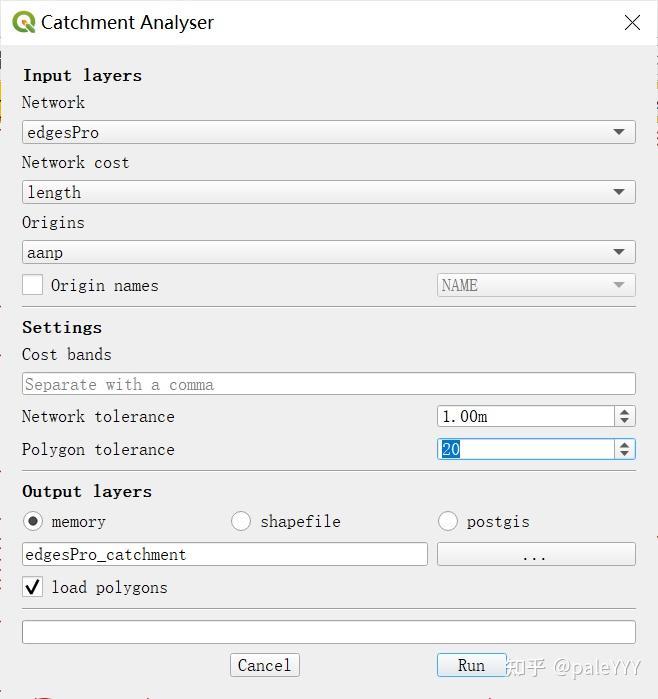The height and width of the screenshot is (699, 658).
Task: Click the browse button with three dots
Action: click(536, 554)
